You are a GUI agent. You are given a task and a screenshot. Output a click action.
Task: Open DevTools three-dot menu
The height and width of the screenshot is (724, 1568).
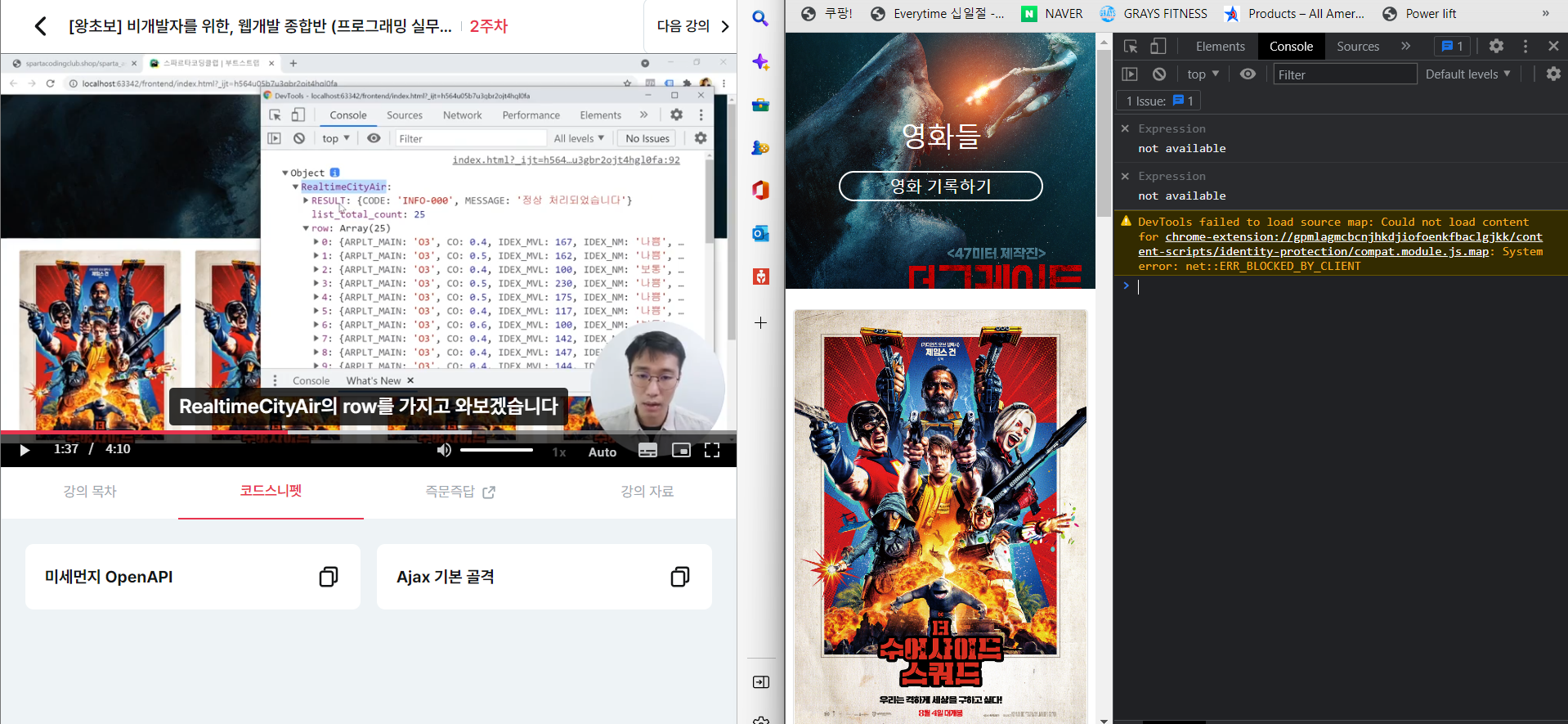point(1525,47)
